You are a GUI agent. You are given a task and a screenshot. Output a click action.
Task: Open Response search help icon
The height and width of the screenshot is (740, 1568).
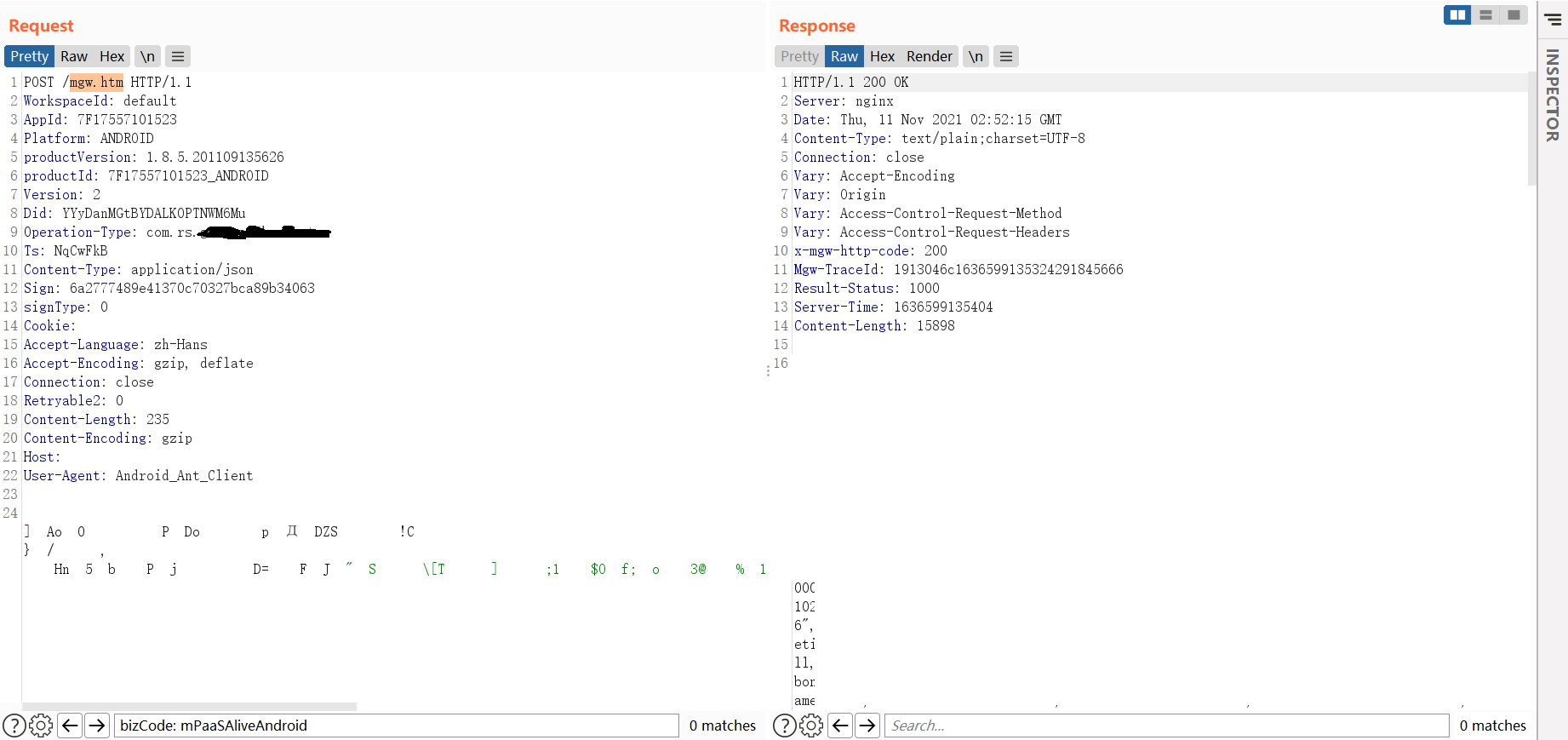tap(784, 726)
